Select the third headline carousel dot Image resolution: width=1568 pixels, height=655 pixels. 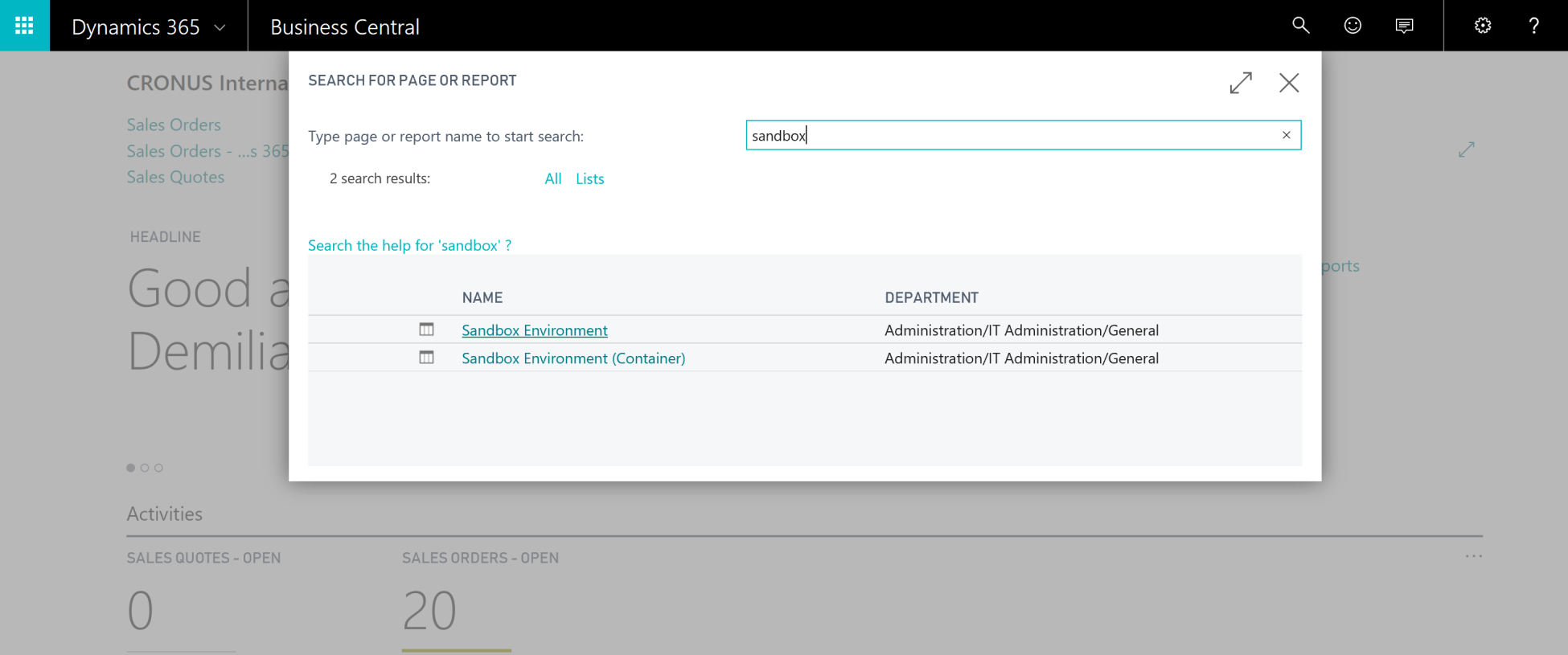tap(158, 468)
